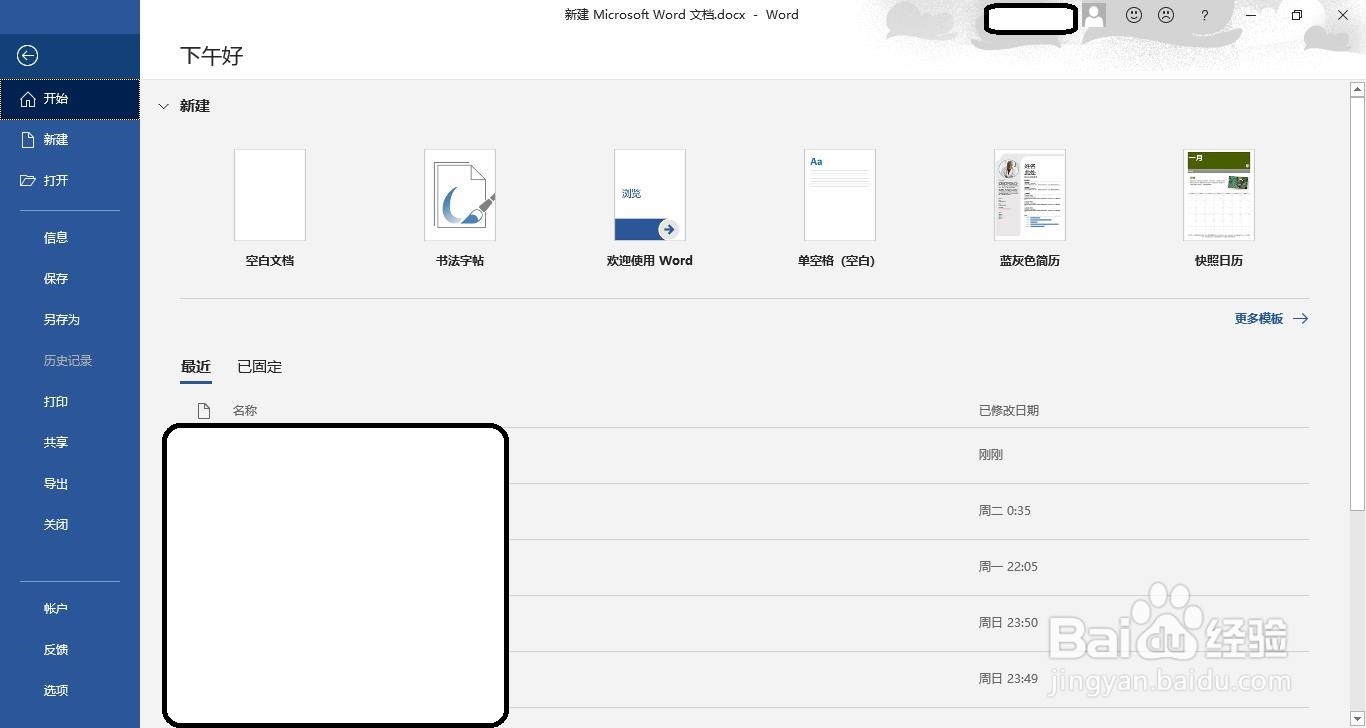This screenshot has width=1366, height=728.
Task: Click the vertical scrollbar down arrow
Action: click(x=1358, y=716)
